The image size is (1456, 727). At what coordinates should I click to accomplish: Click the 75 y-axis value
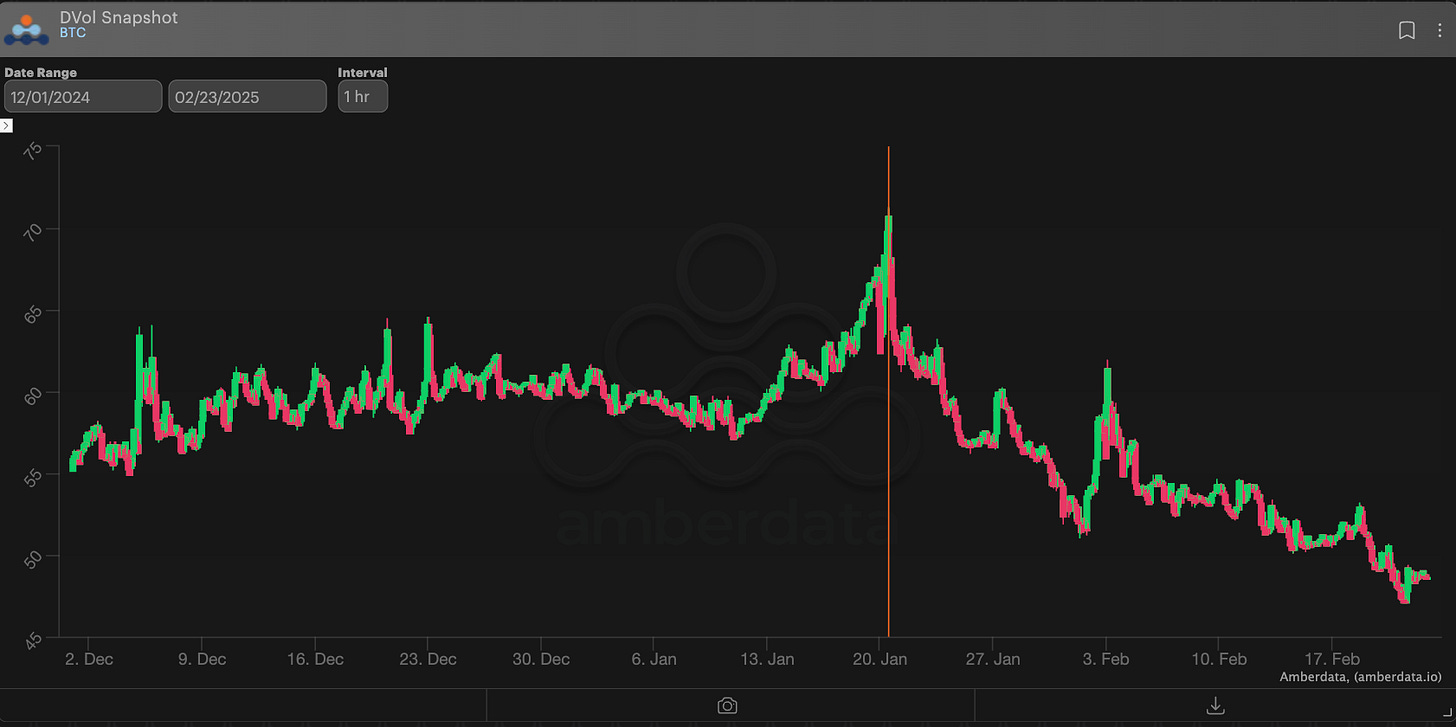(x=33, y=151)
